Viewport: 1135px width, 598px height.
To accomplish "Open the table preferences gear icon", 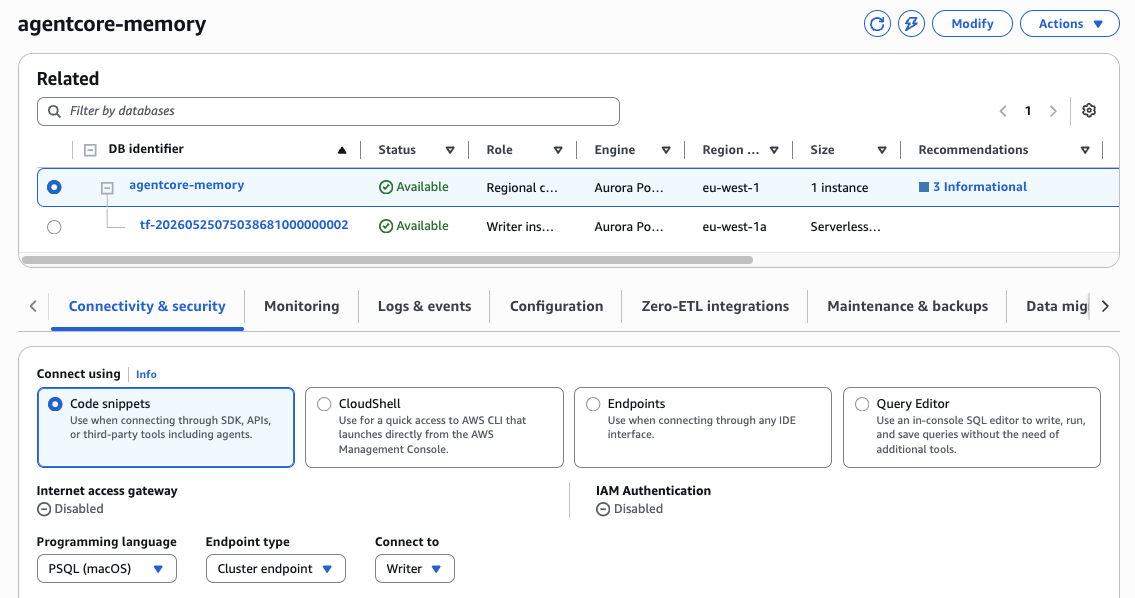I will click(x=1089, y=110).
